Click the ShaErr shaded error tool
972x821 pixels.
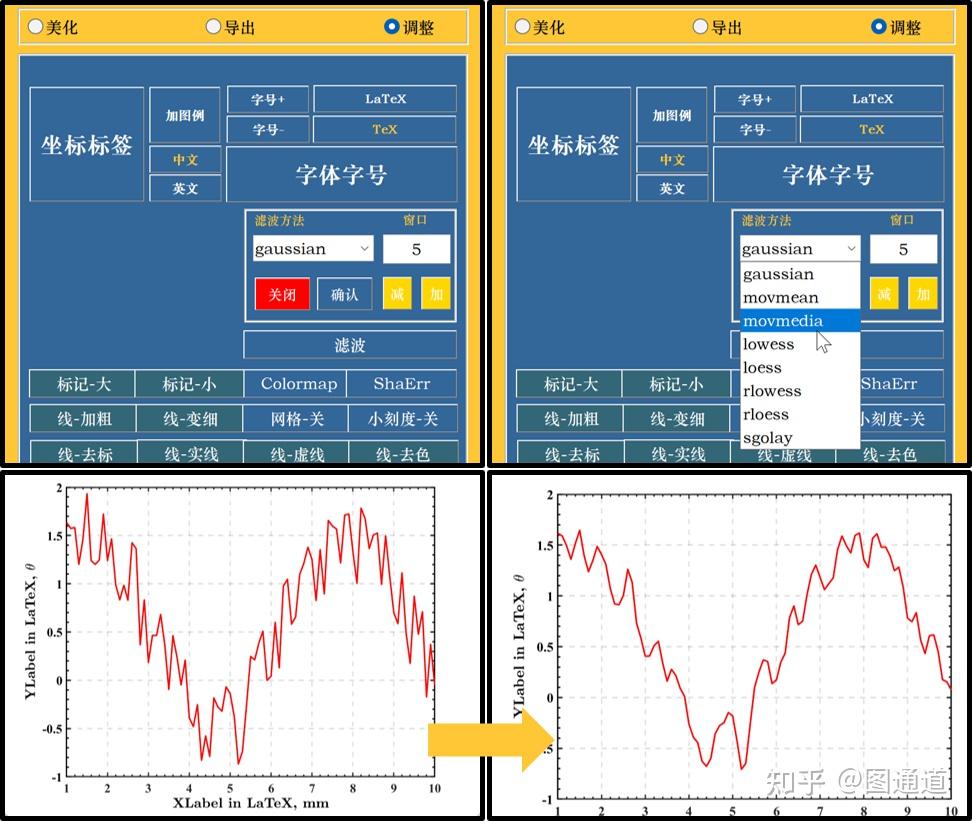point(403,383)
